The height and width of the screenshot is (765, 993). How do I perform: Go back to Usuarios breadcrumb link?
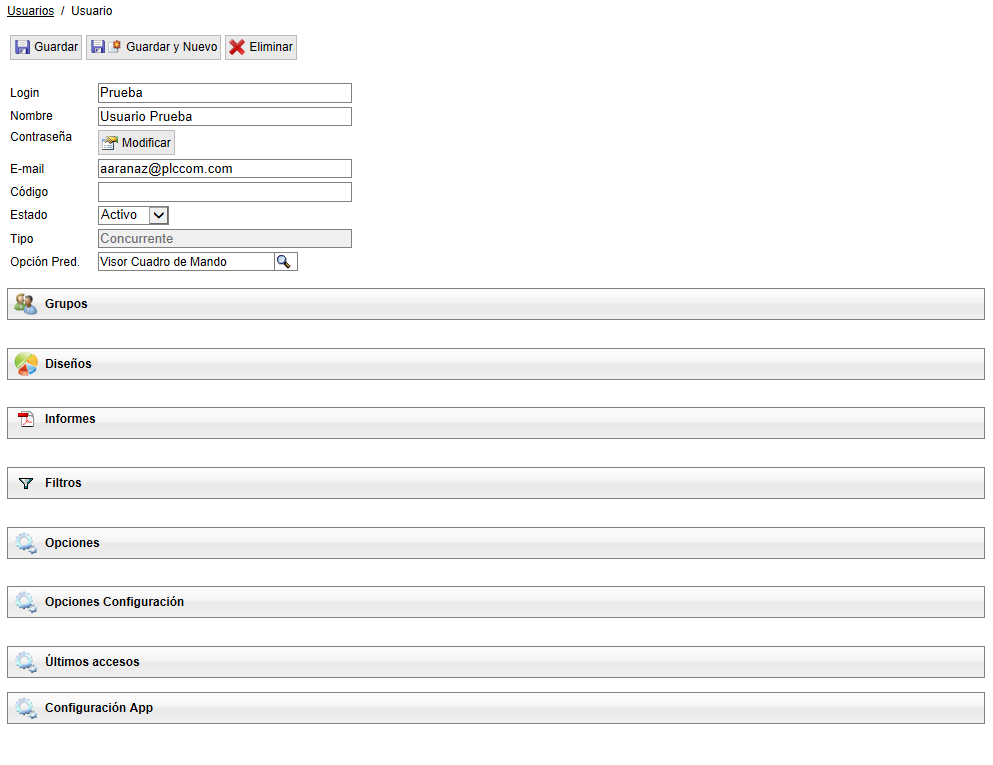[30, 11]
